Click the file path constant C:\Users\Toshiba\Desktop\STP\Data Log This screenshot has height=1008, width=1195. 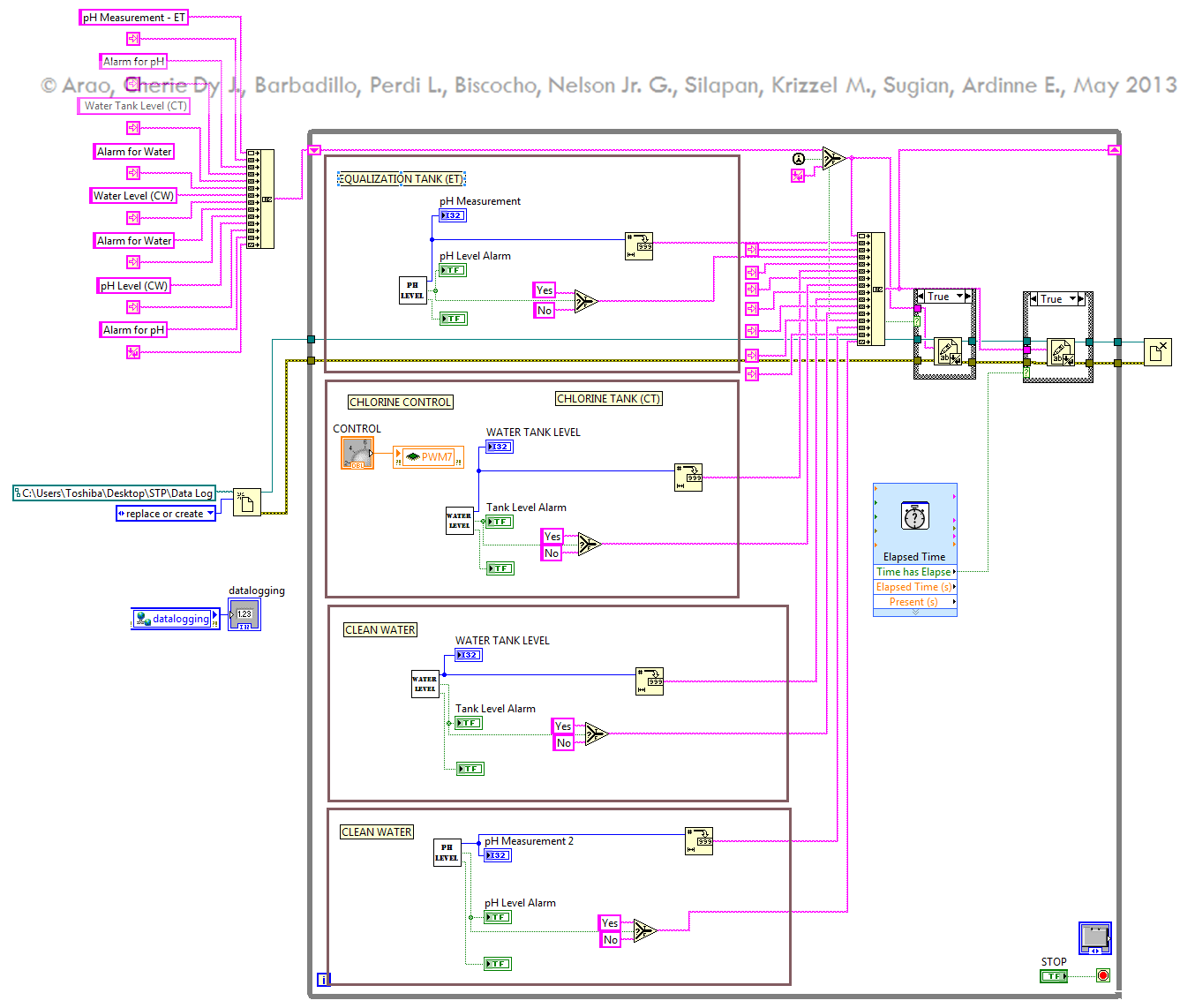point(115,493)
